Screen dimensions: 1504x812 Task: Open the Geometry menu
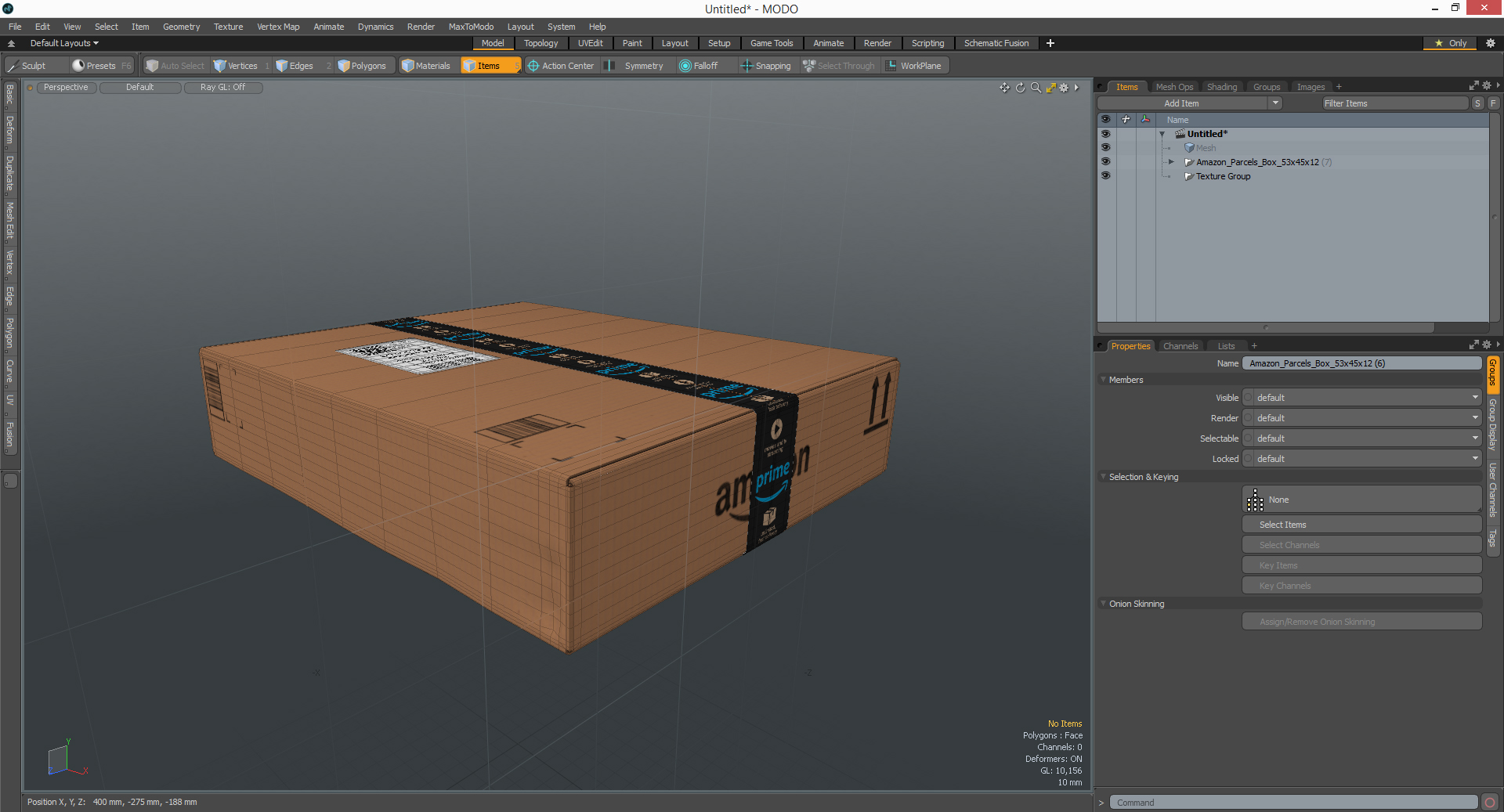point(181,27)
